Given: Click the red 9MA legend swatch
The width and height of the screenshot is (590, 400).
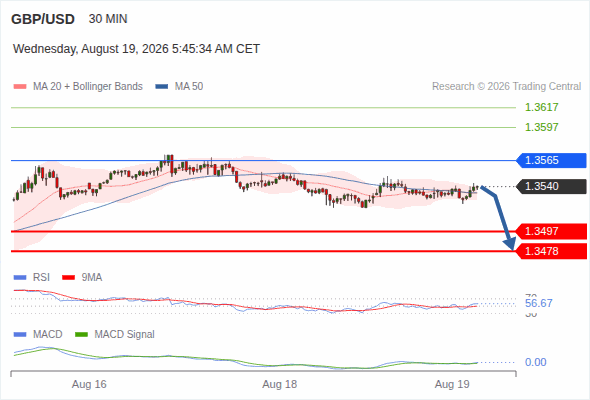Looking at the screenshot, I should (x=68, y=278).
